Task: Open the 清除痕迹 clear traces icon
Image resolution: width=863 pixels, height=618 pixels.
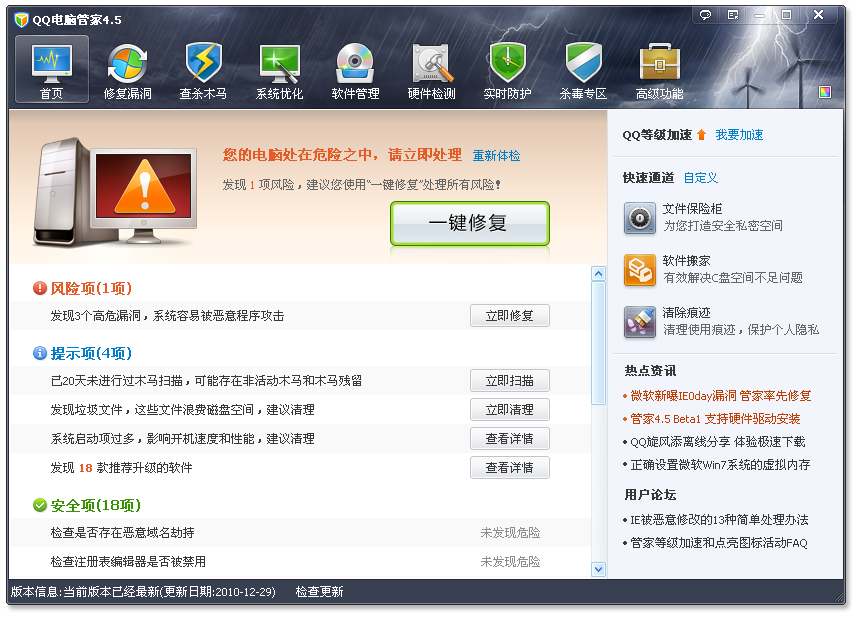Action: [x=640, y=321]
